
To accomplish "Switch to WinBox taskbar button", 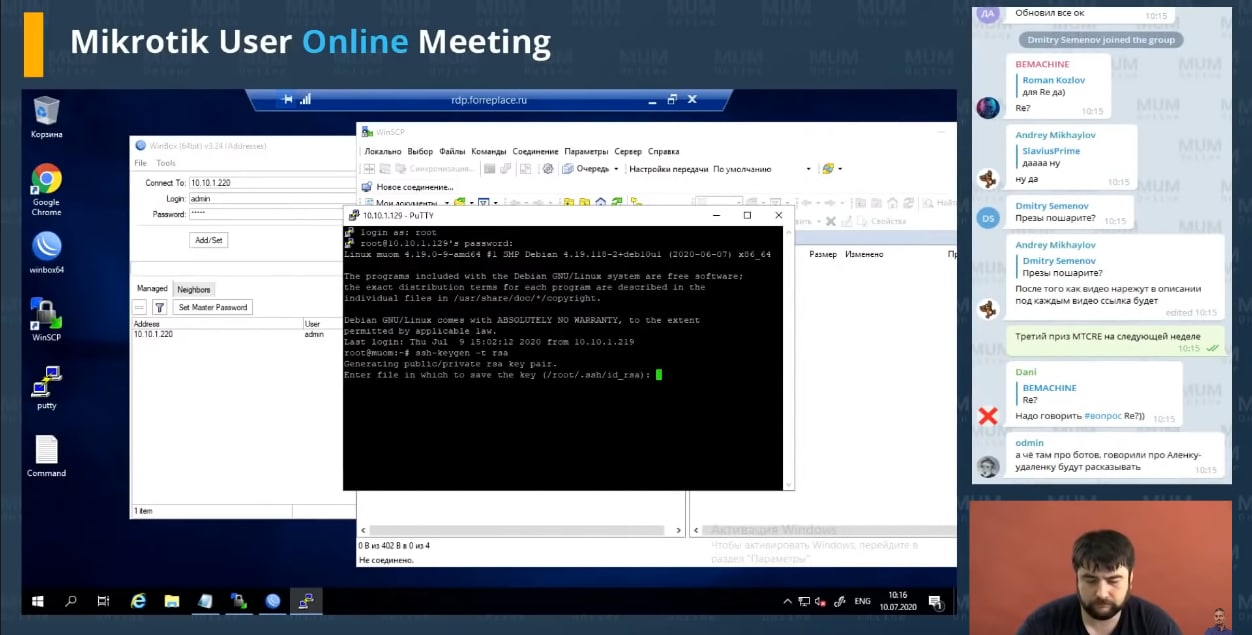I will (272, 601).
